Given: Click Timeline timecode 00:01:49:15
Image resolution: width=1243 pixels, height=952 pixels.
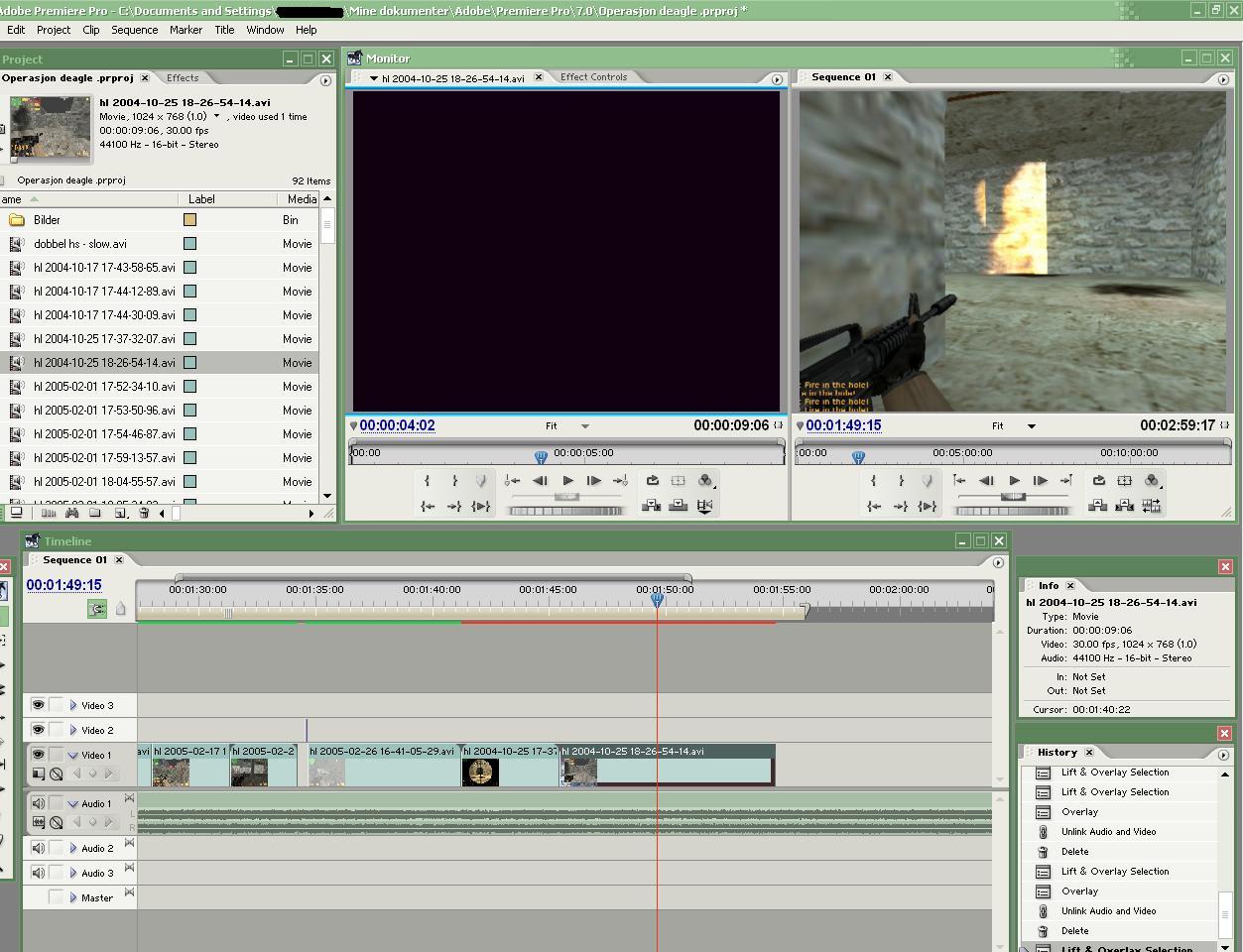Looking at the screenshot, I should pyautogui.click(x=63, y=585).
